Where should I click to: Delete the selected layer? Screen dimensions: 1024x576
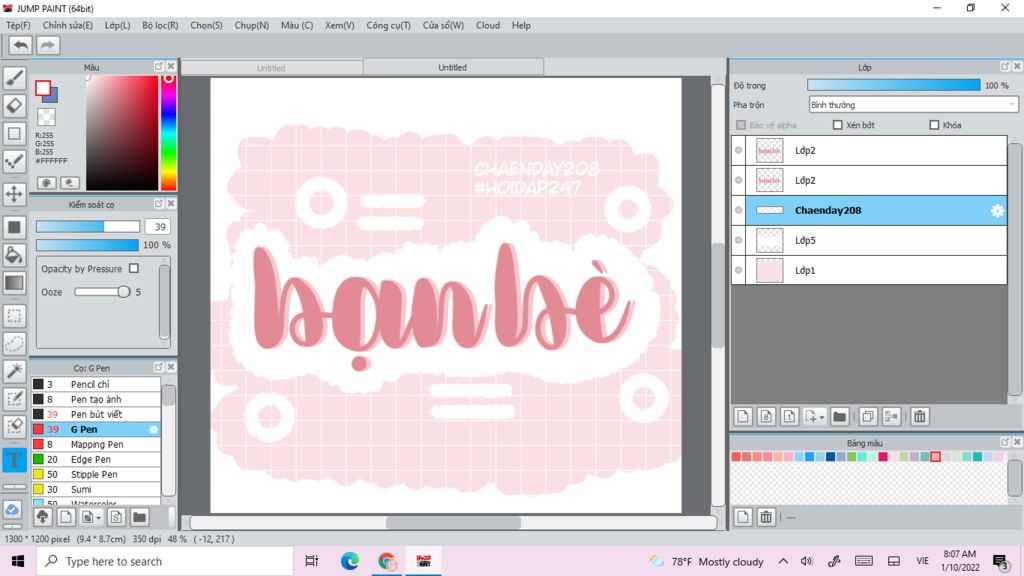(920, 416)
